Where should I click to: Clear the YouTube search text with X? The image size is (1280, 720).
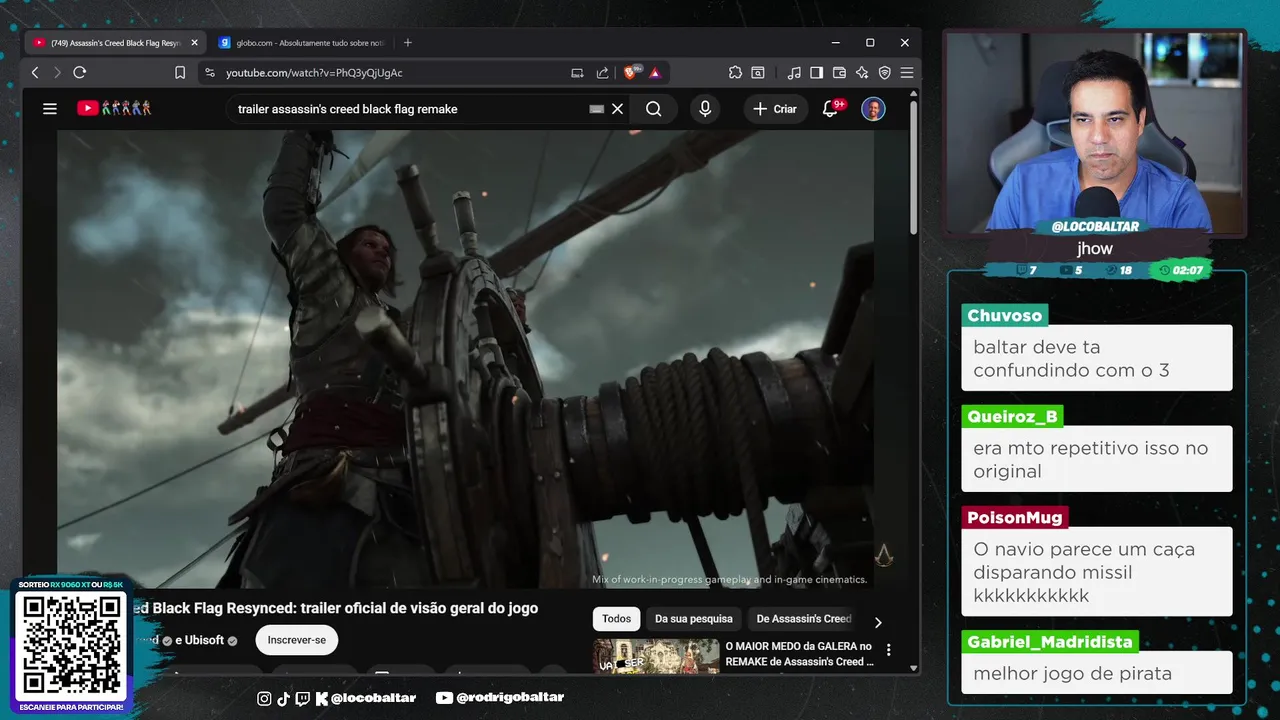click(617, 109)
